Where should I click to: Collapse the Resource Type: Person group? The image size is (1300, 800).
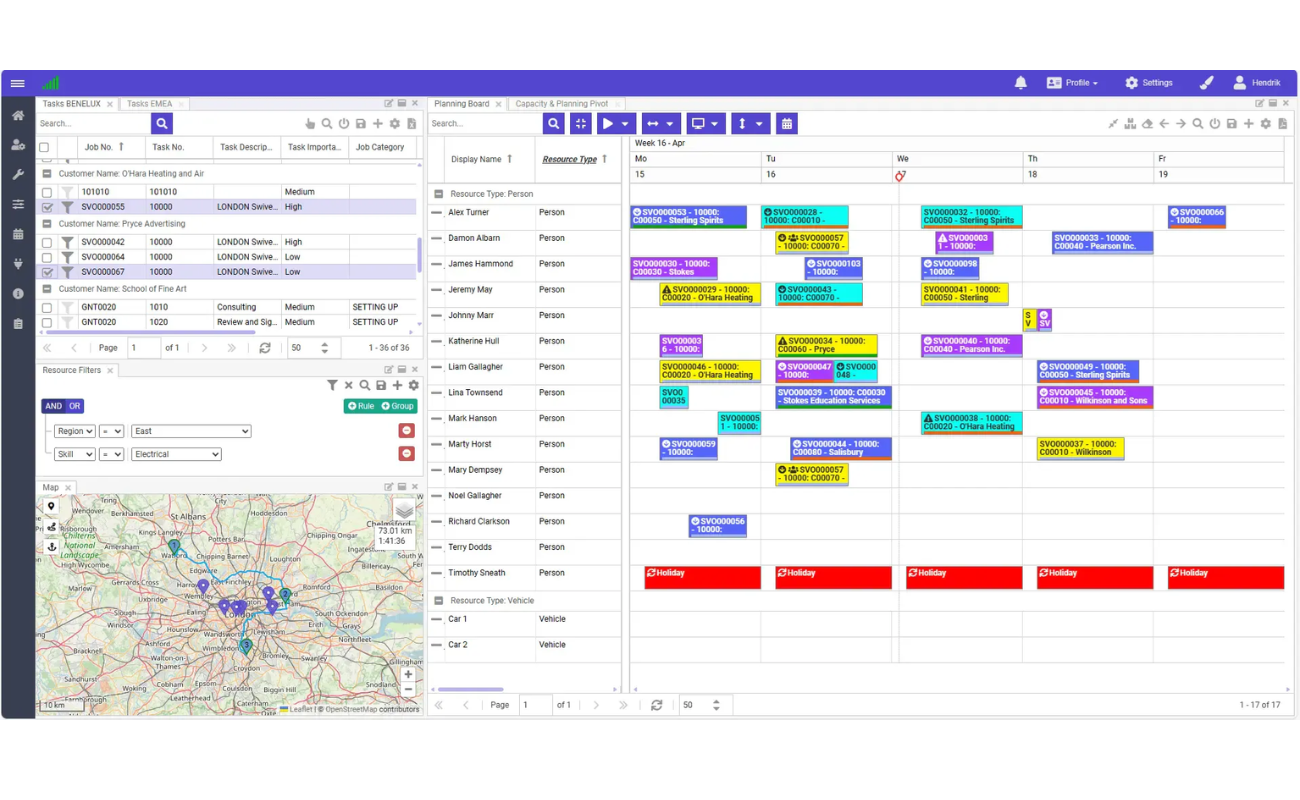pyautogui.click(x=438, y=194)
